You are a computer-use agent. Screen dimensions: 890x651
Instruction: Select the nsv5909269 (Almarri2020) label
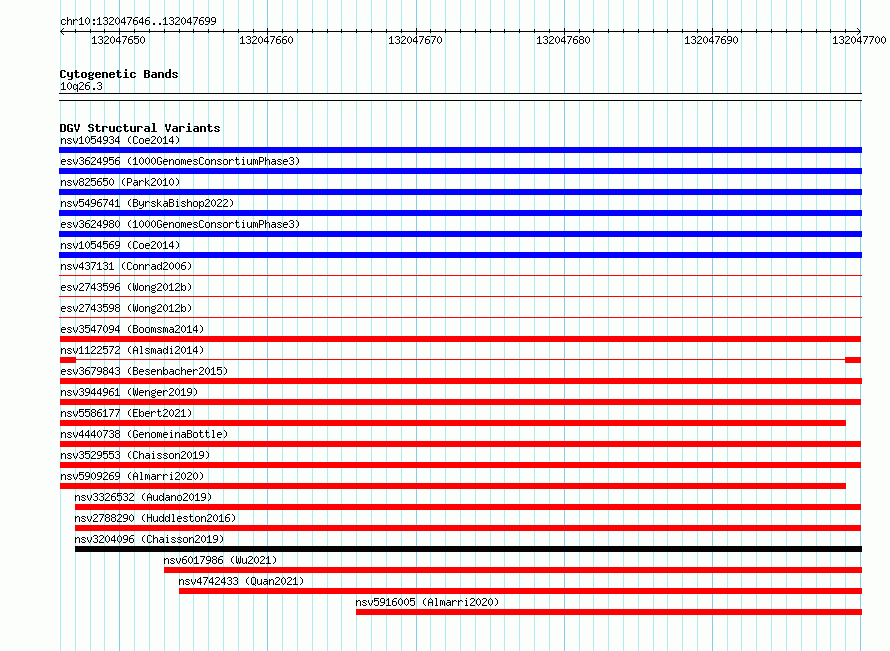(132, 476)
